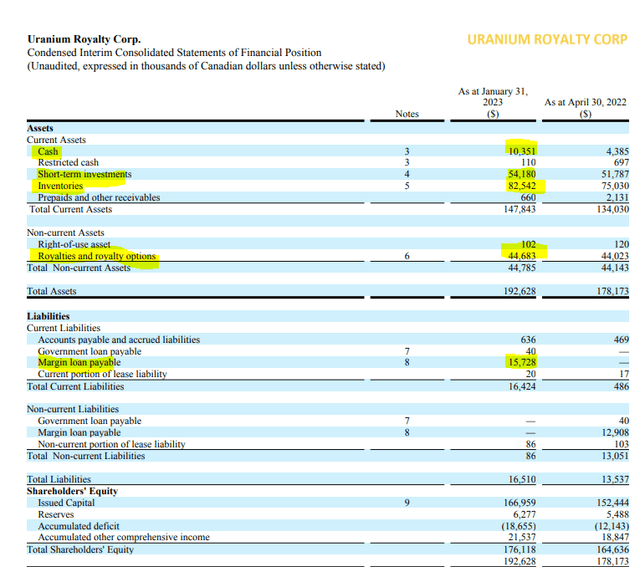
Task: Click the Cash value 10,351
Action: [x=522, y=151]
